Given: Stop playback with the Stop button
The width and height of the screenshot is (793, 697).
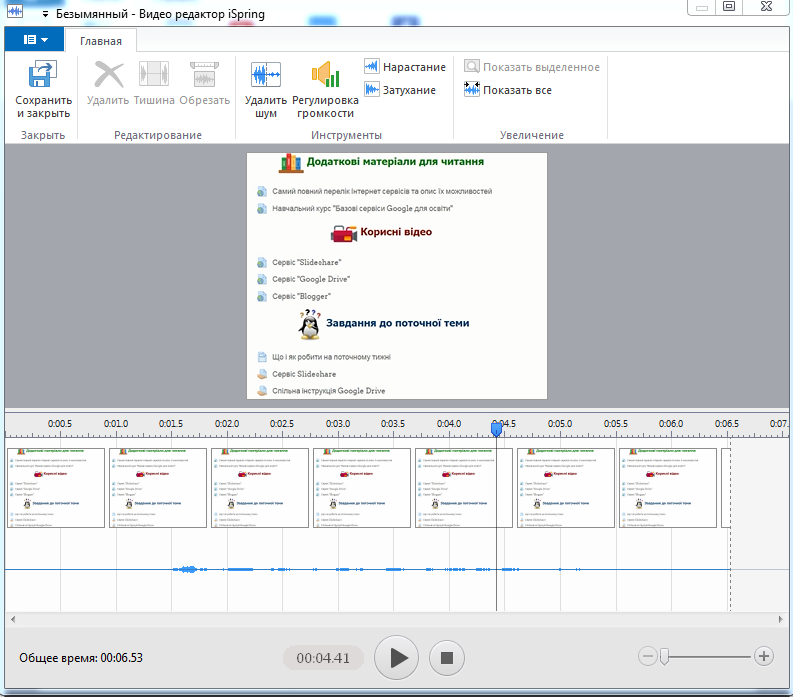Looking at the screenshot, I should [x=447, y=658].
